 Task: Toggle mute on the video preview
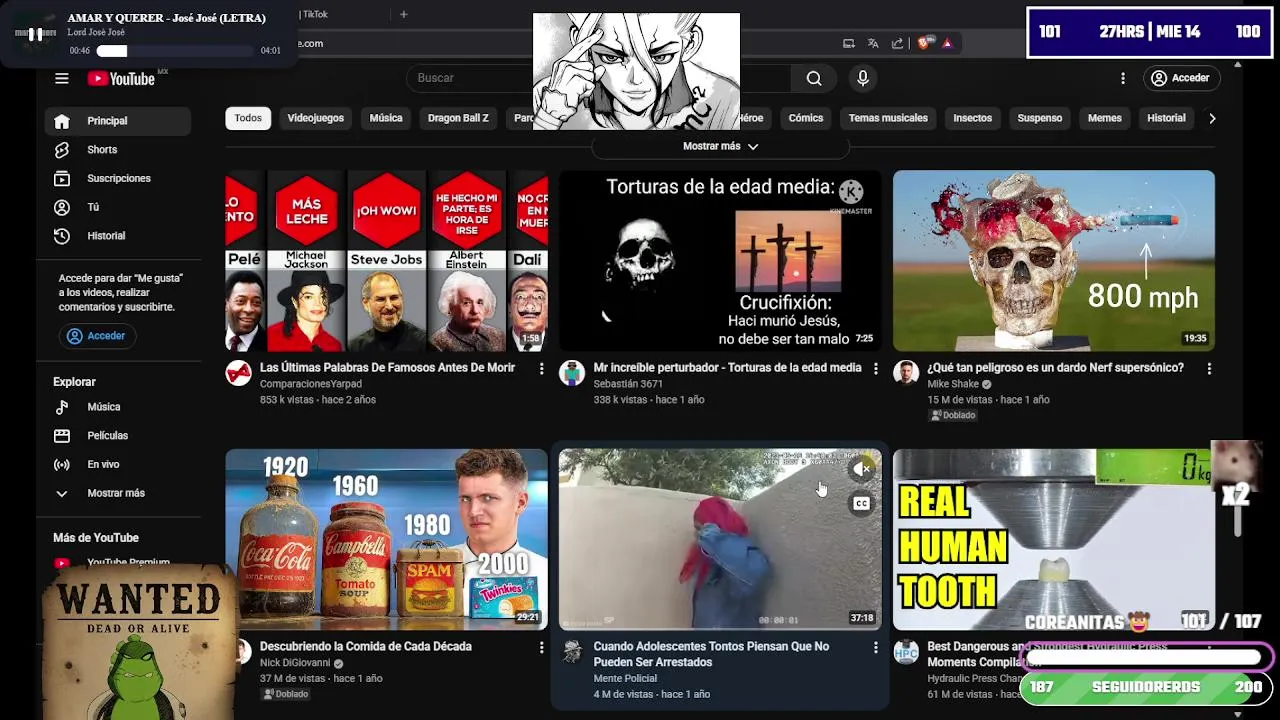click(x=862, y=468)
